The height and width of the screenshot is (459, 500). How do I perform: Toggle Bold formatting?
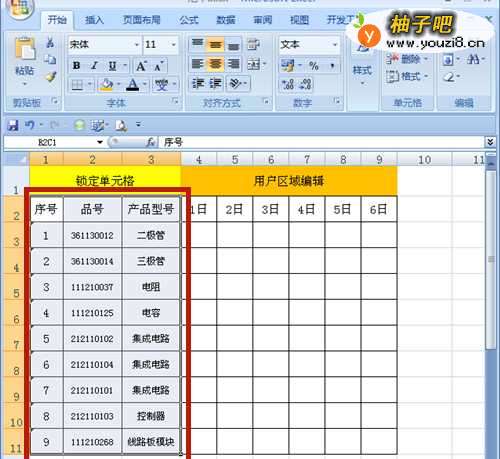77,66
